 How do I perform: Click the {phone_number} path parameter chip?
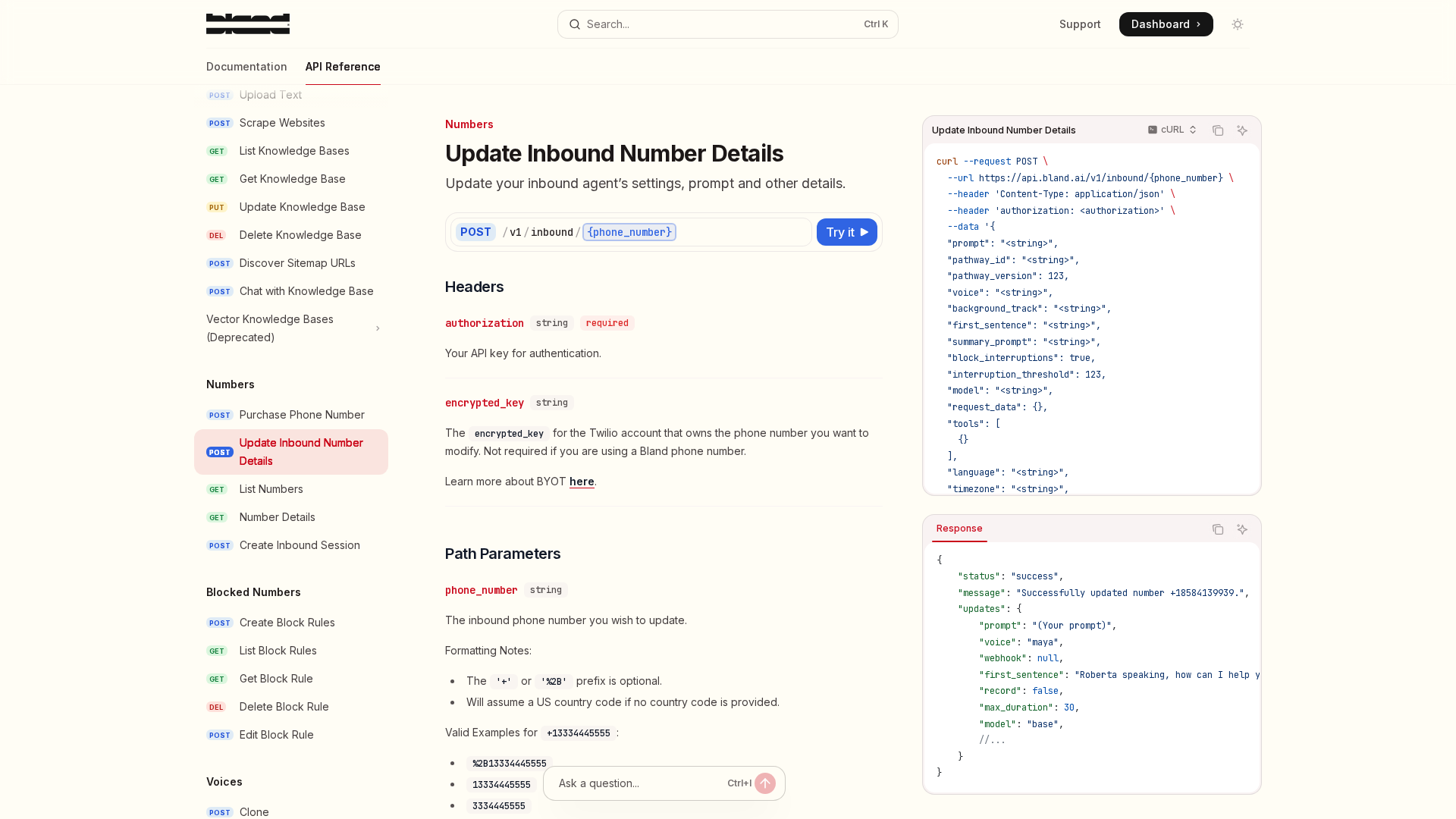629,232
